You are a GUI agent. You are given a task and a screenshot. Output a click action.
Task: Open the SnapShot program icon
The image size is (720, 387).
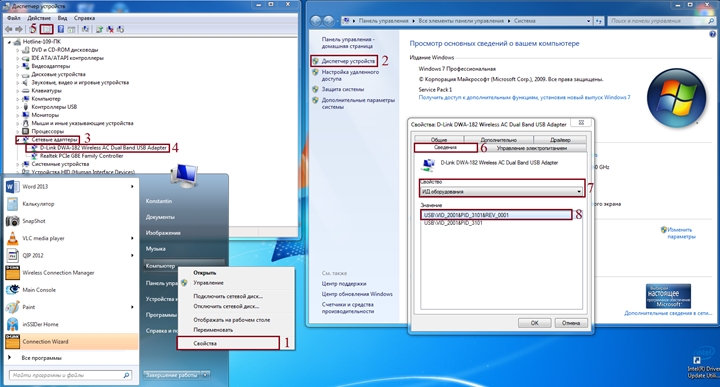tap(12, 221)
